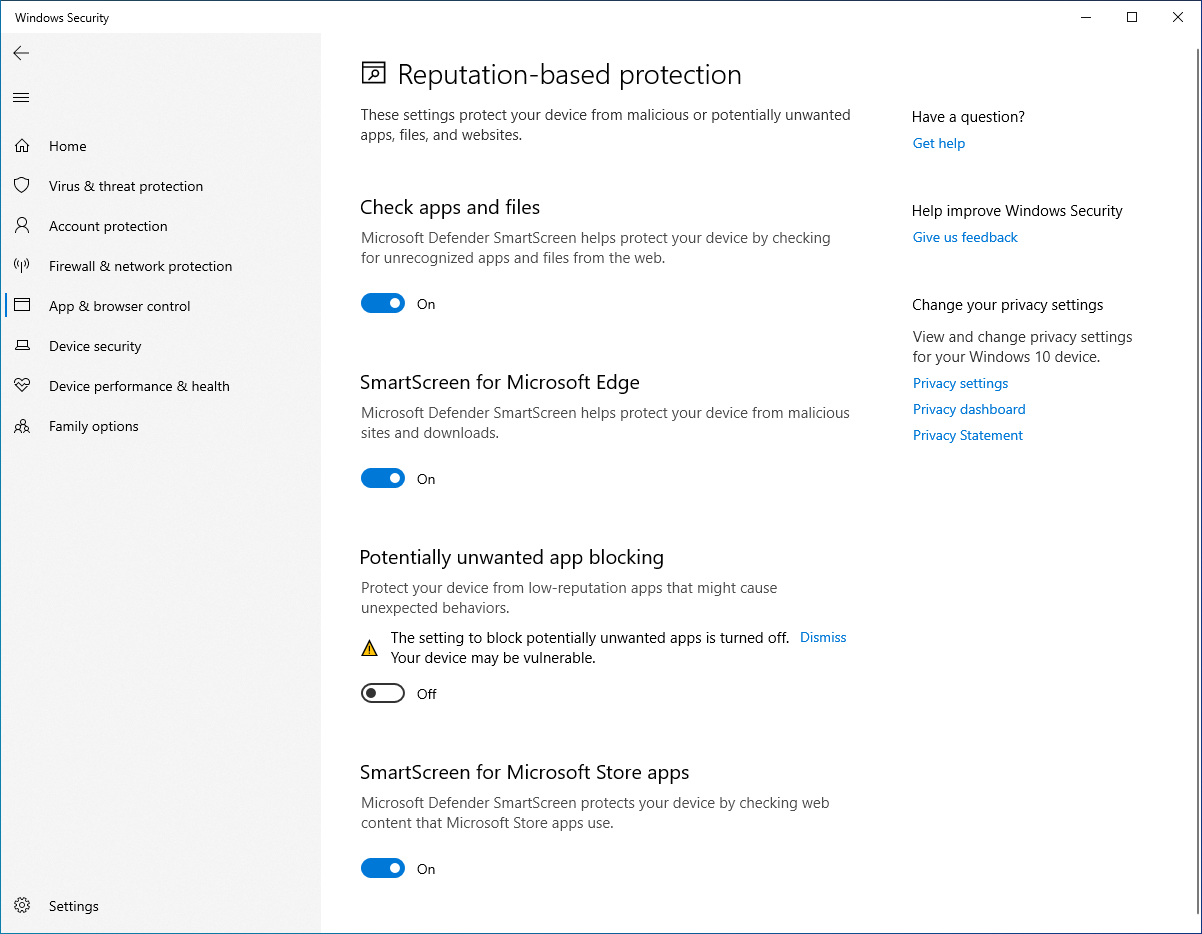Image resolution: width=1202 pixels, height=934 pixels.
Task: Click the Firewall & network antenna icon
Action: coord(22,266)
